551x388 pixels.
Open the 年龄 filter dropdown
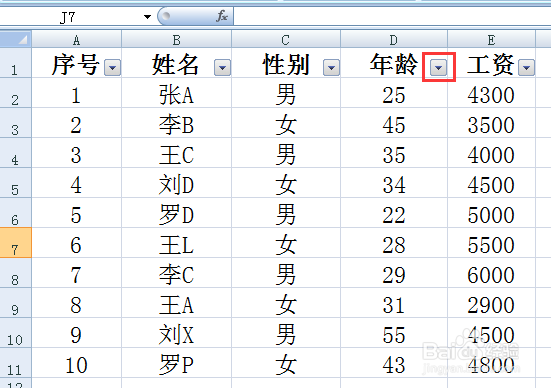[x=439, y=67]
